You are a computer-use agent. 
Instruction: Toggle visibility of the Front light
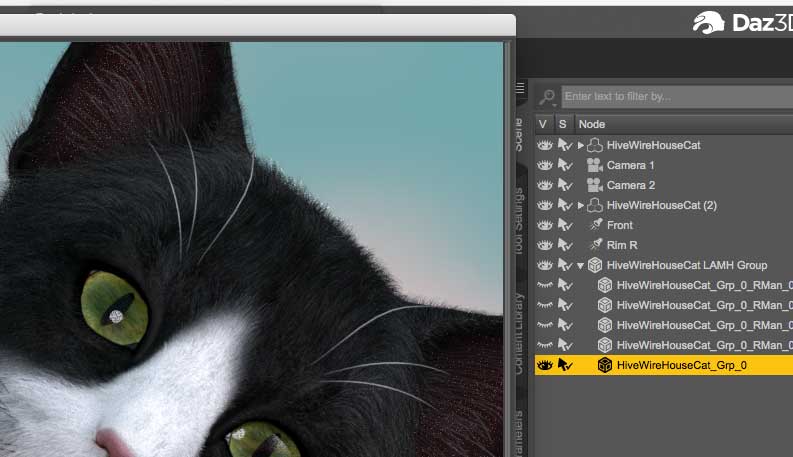[545, 225]
